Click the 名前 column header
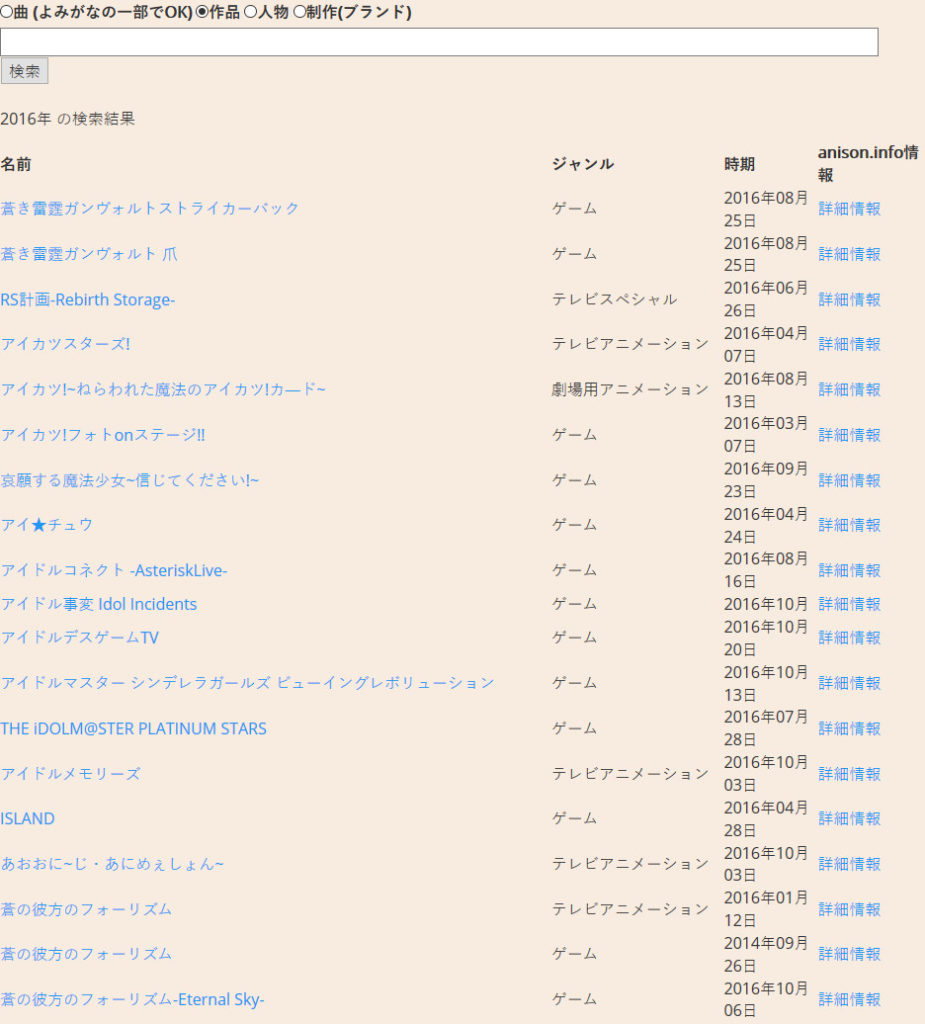Screen dimensions: 925x1024 [16, 164]
